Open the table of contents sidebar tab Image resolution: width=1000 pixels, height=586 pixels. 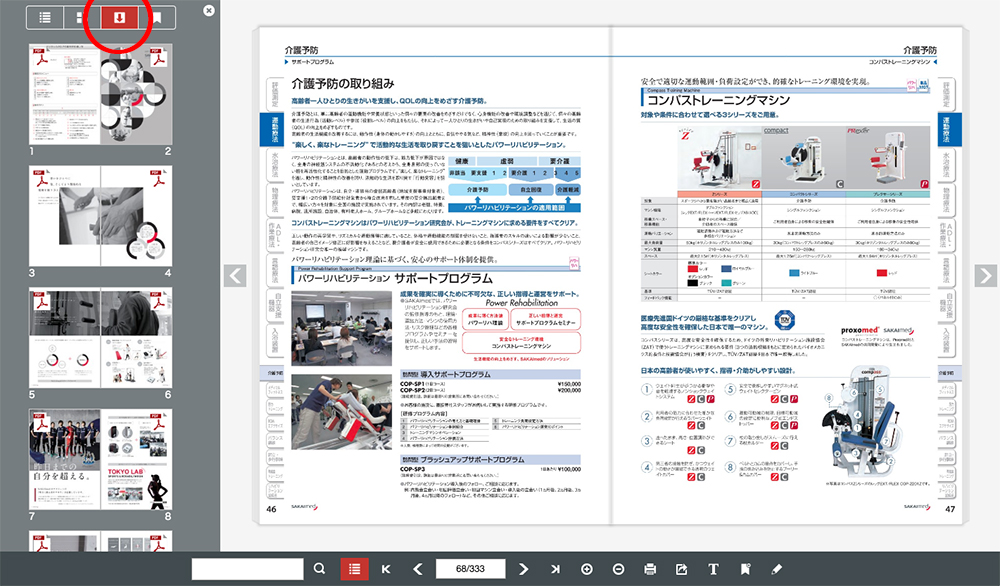[x=45, y=18]
